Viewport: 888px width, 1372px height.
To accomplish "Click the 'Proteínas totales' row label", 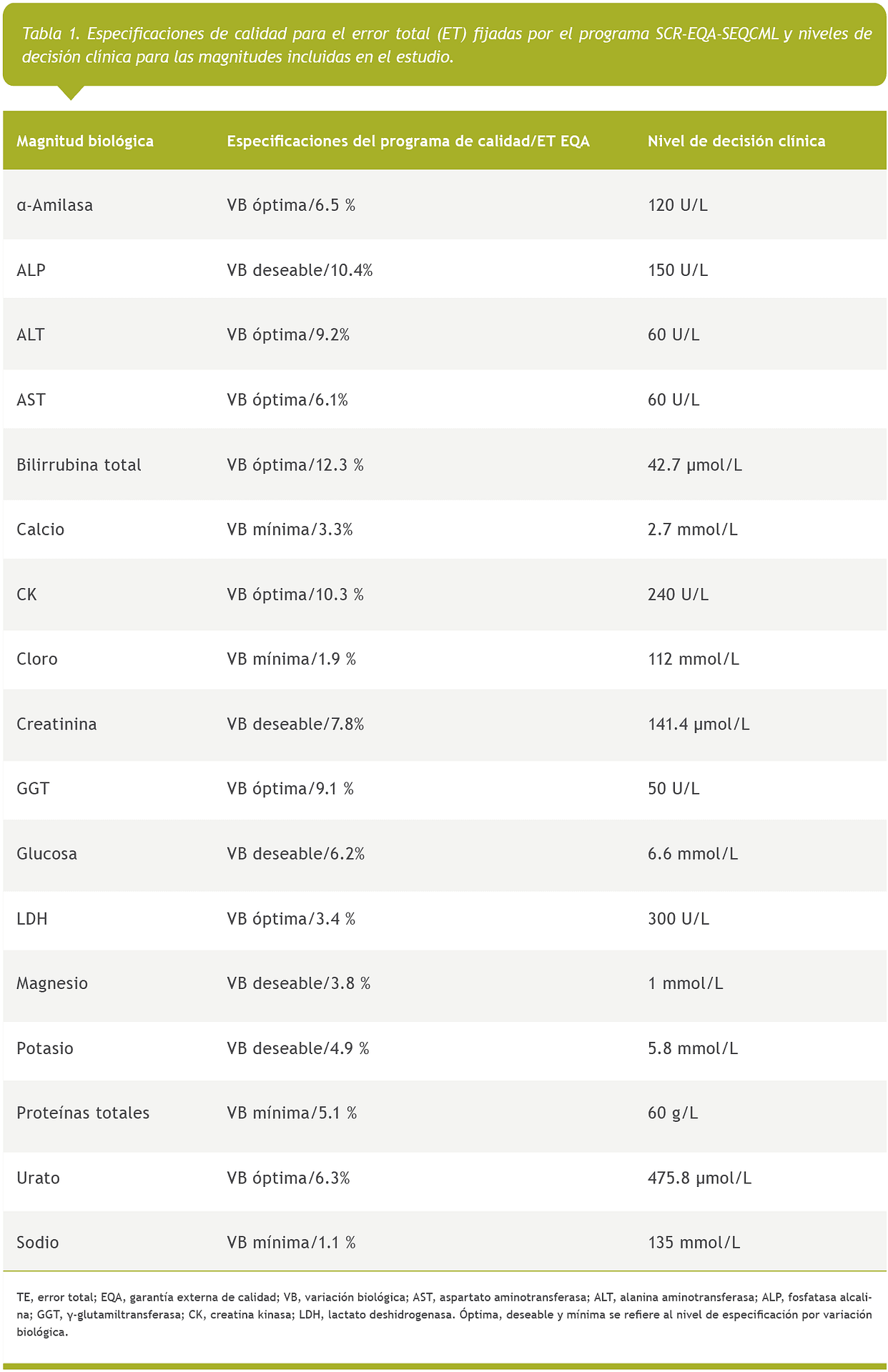I will coord(83,1113).
